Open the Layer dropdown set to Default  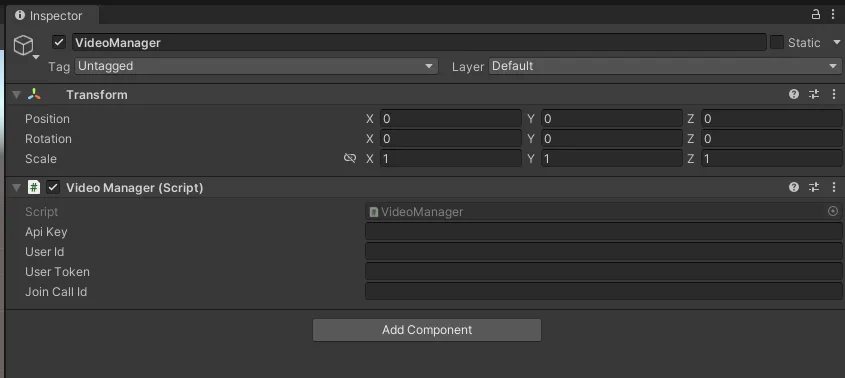click(665, 66)
